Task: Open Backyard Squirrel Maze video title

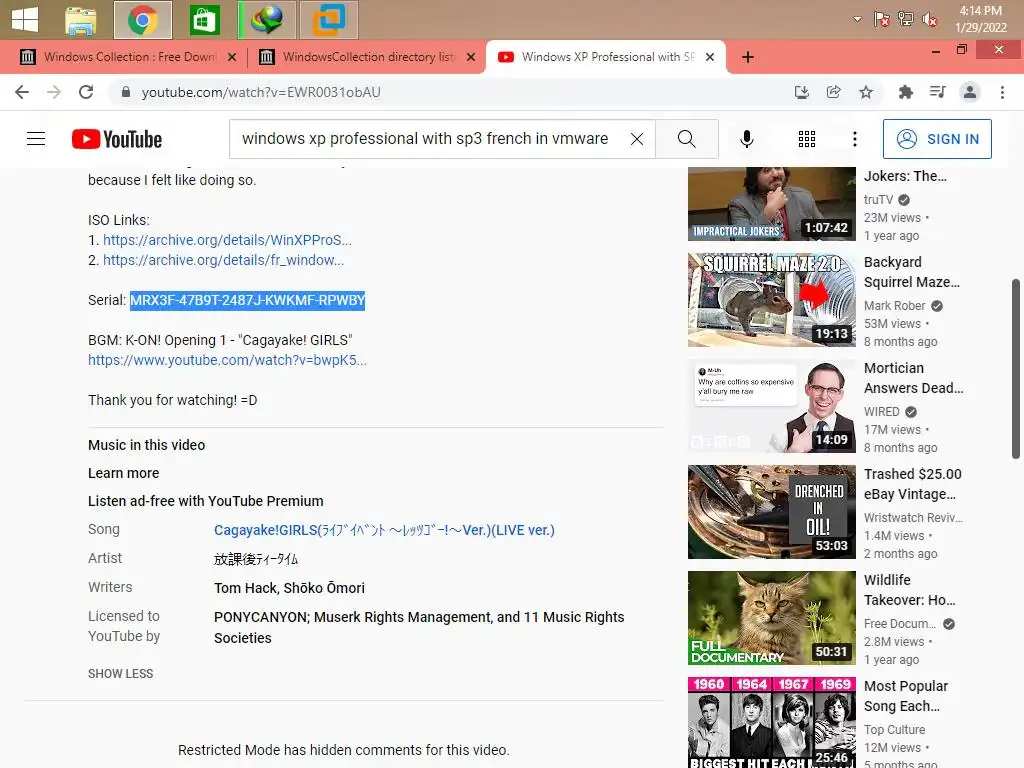Action: click(x=912, y=272)
